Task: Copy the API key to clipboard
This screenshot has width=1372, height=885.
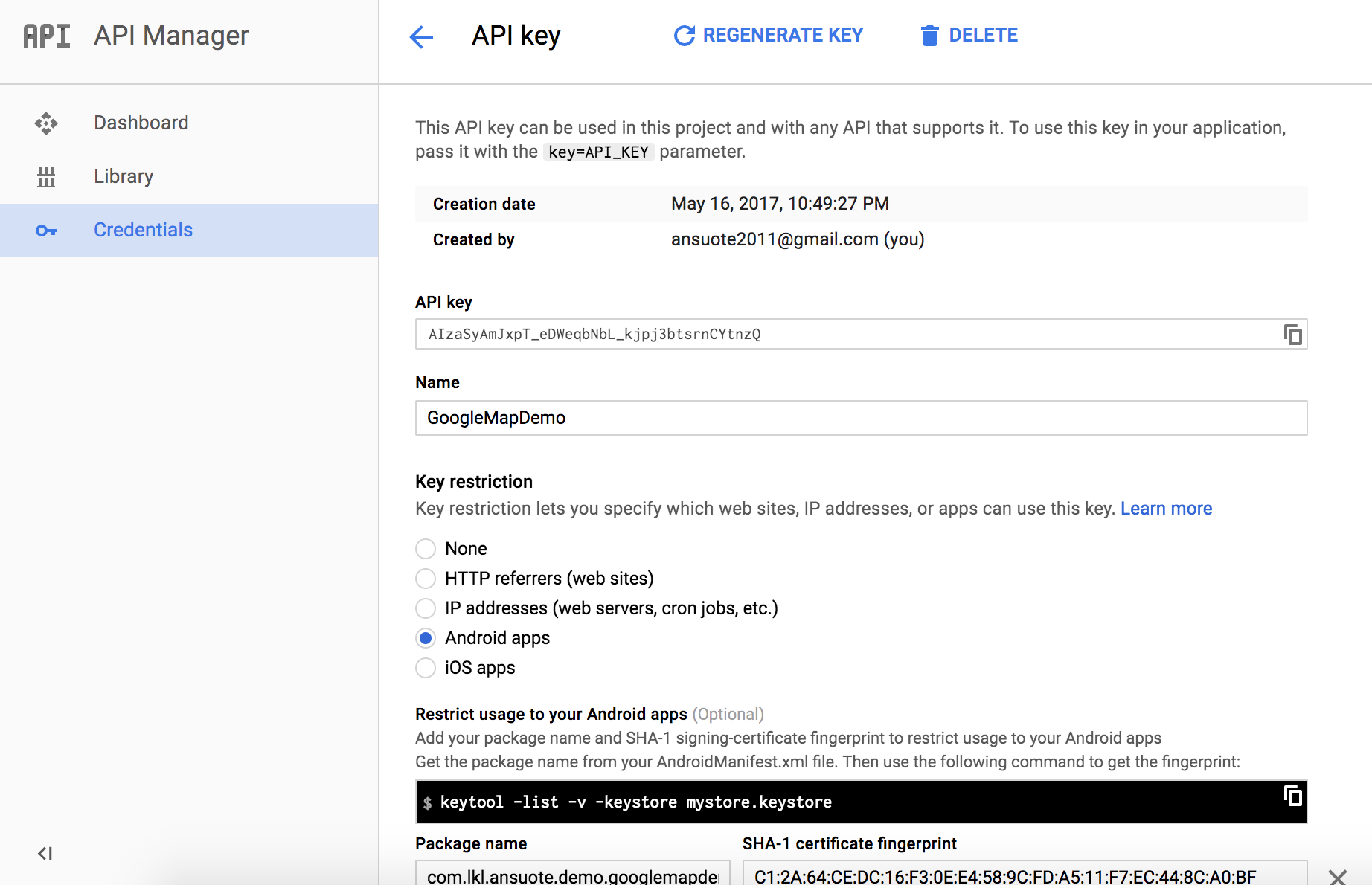Action: pos(1293,335)
